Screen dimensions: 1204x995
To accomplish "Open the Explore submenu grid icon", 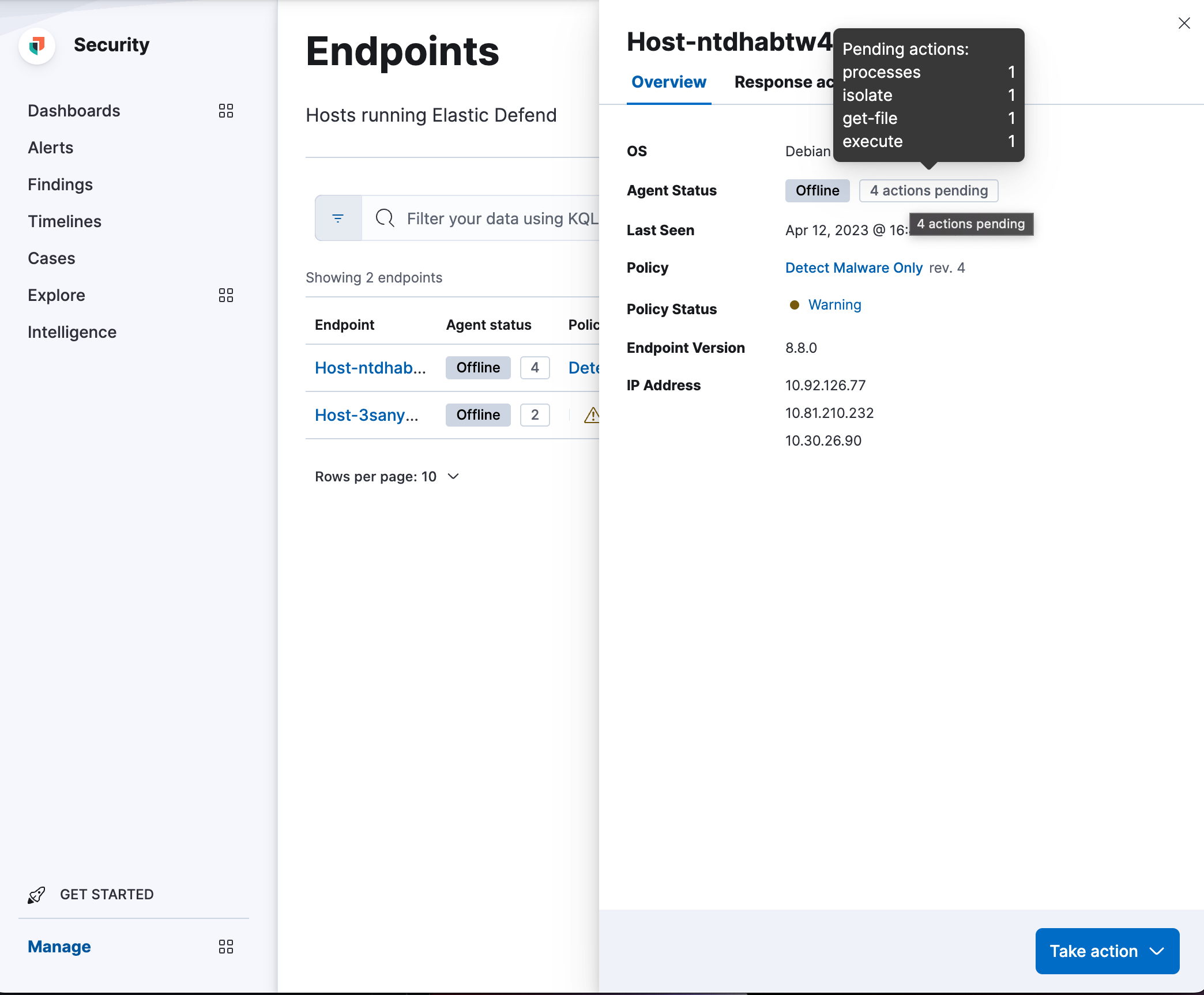I will click(x=225, y=295).
